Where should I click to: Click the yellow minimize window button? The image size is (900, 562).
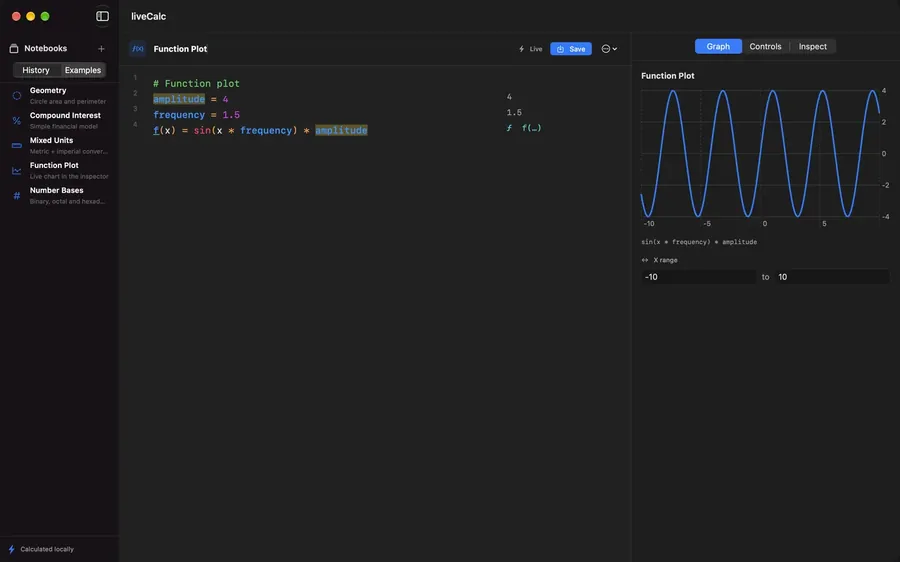30,16
